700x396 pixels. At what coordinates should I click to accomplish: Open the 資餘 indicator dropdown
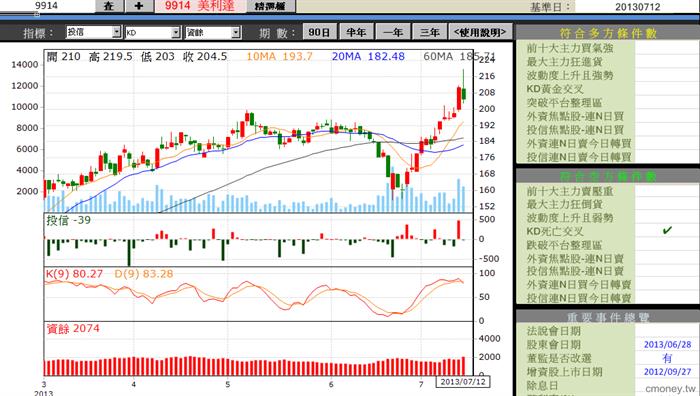(x=213, y=32)
